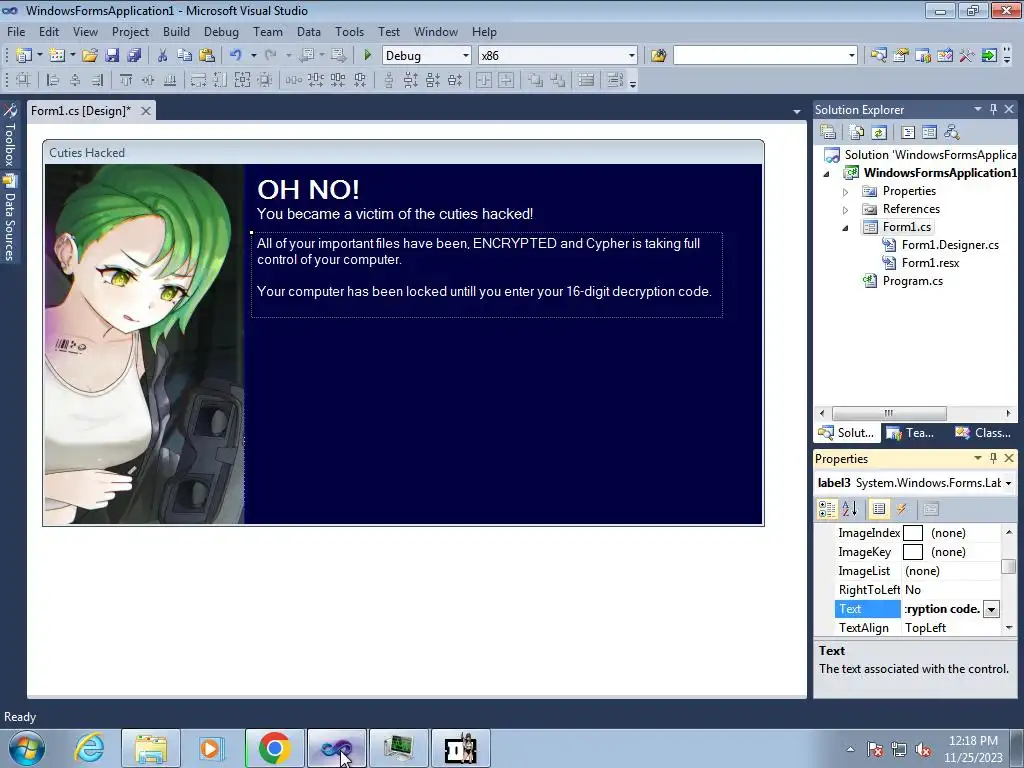This screenshot has width=1024, height=768.
Task: Click the Save All icon
Action: click(x=134, y=56)
